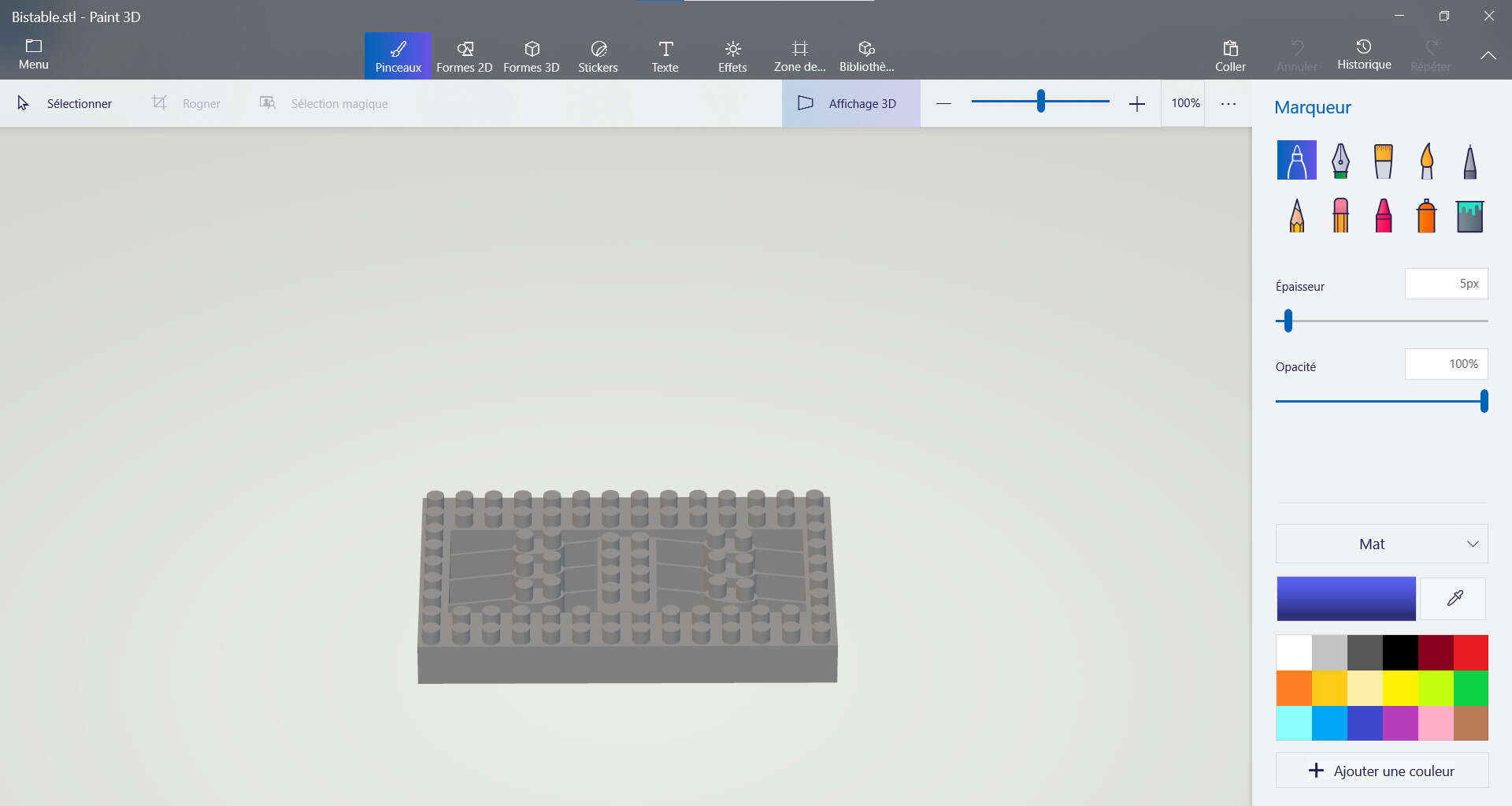
Task: Select the lime green color swatch
Action: (1436, 688)
